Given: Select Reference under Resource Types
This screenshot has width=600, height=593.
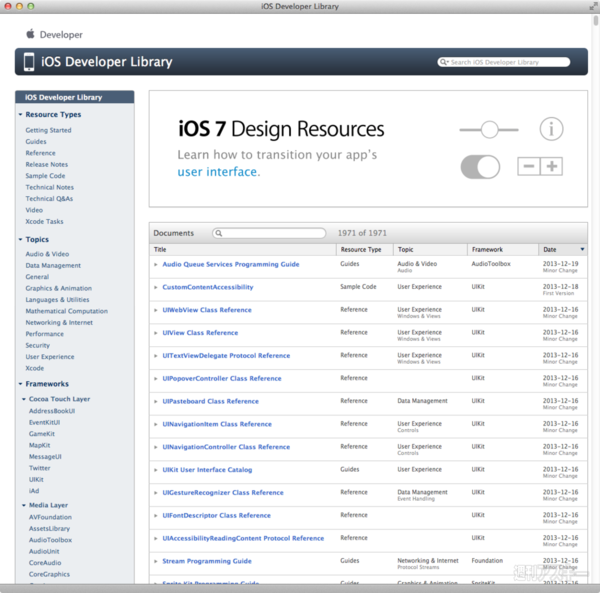Looking at the screenshot, I should pyautogui.click(x=40, y=153).
